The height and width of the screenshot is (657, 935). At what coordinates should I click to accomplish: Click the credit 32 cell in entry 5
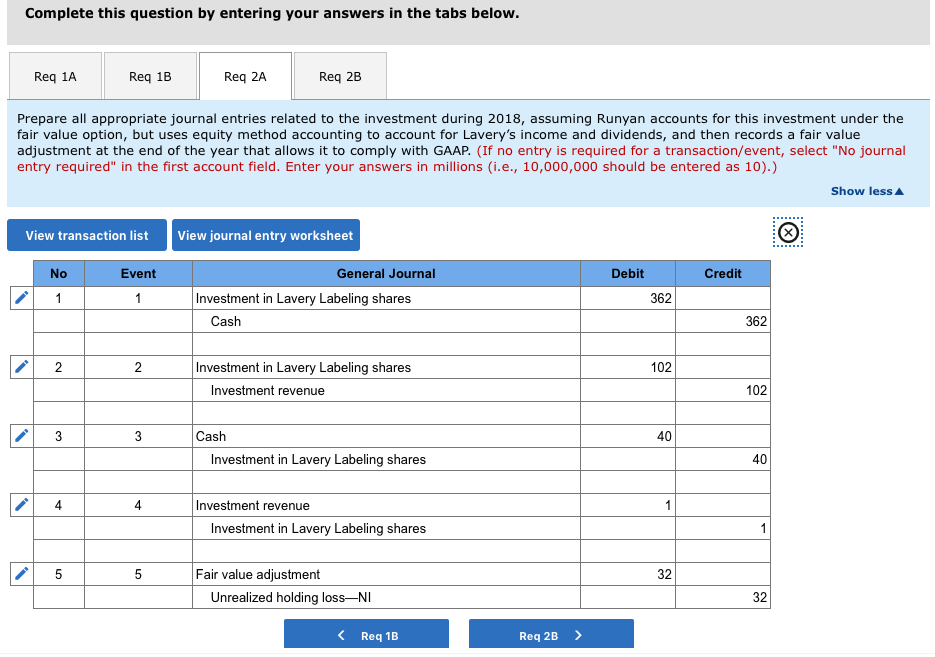pyautogui.click(x=723, y=597)
